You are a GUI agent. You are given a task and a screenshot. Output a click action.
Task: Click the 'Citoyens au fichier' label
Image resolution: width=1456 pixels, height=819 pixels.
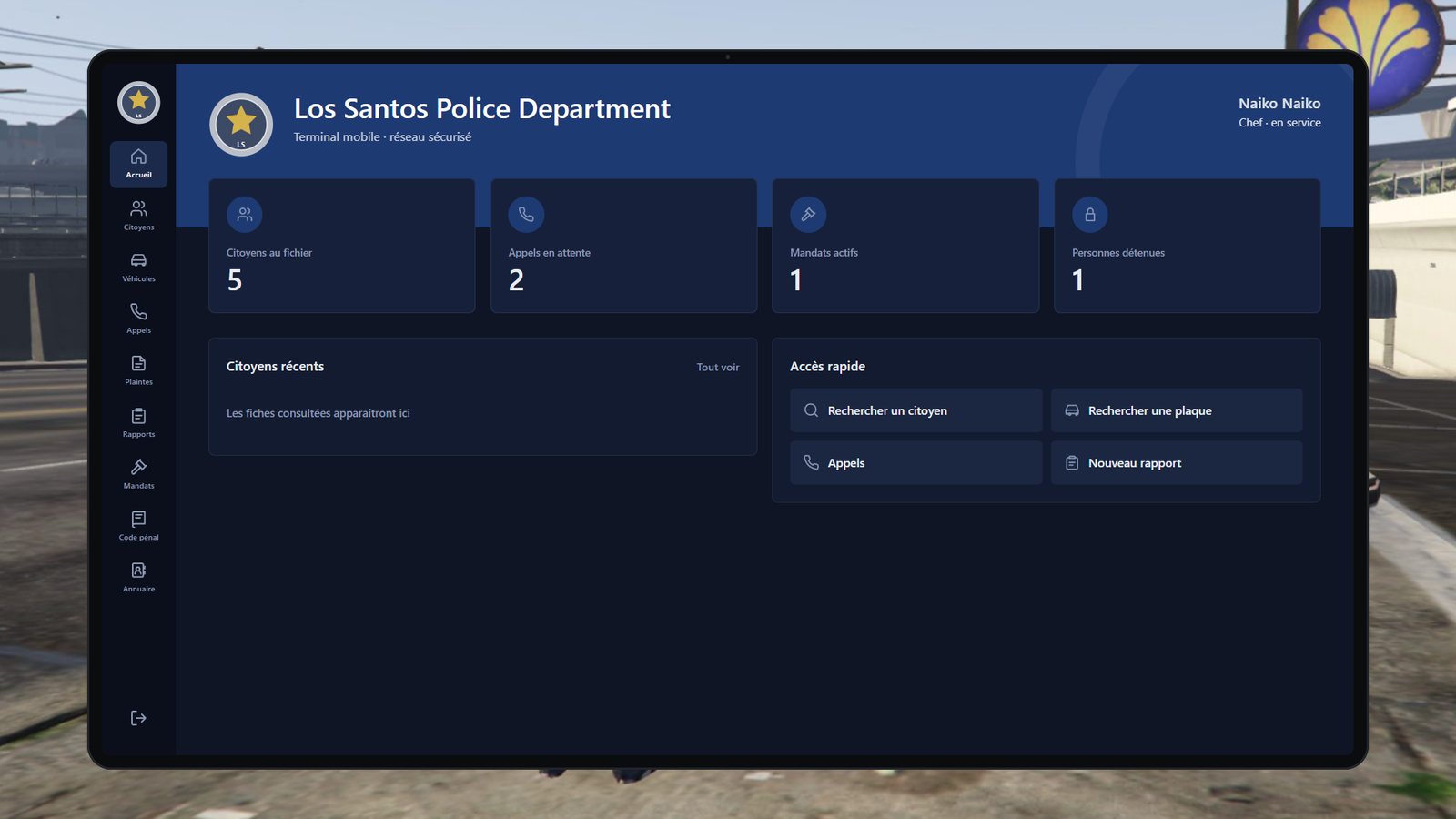click(269, 253)
